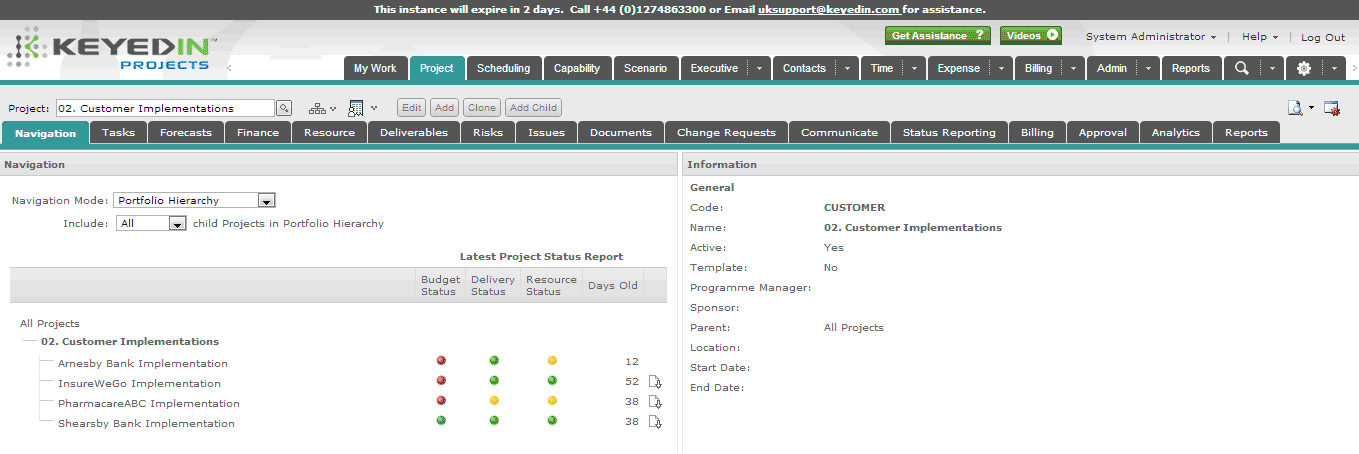The width and height of the screenshot is (1359, 454).
Task: Click green resource status dot for InsureWeGo
Action: pos(552,381)
